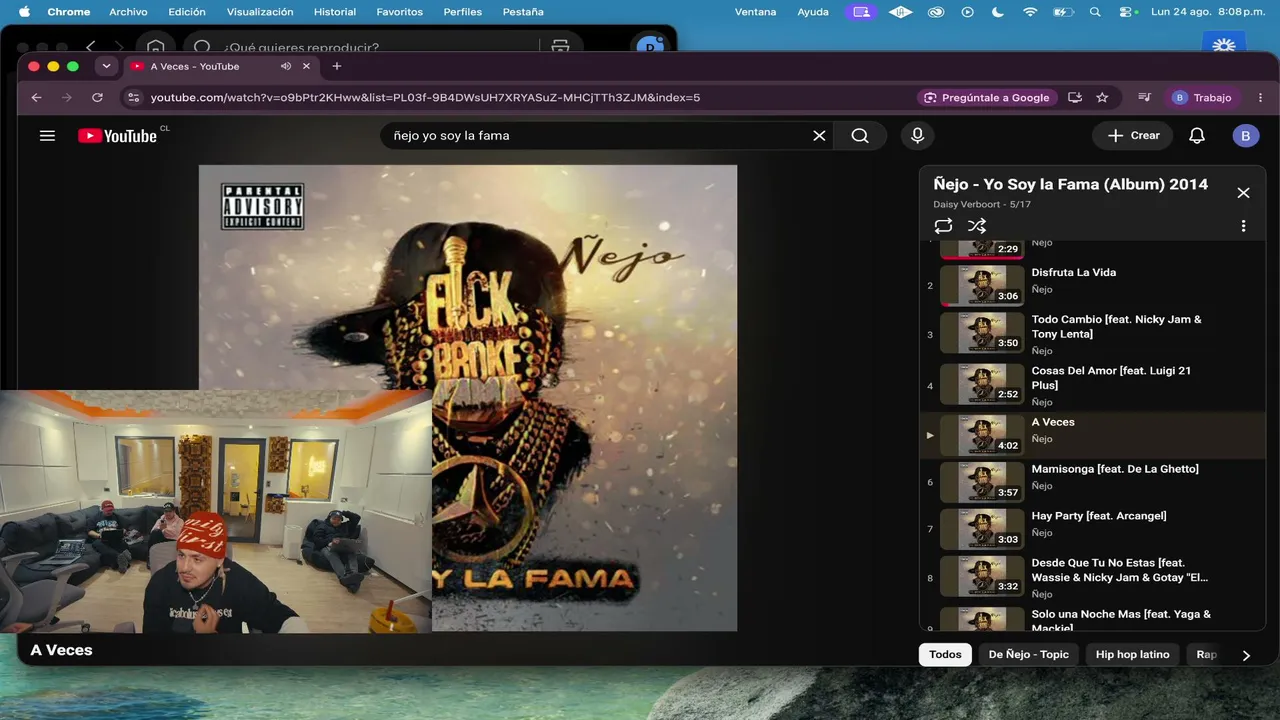The width and height of the screenshot is (1280, 720).
Task: Toggle shuffle for the album playlist
Action: click(977, 226)
